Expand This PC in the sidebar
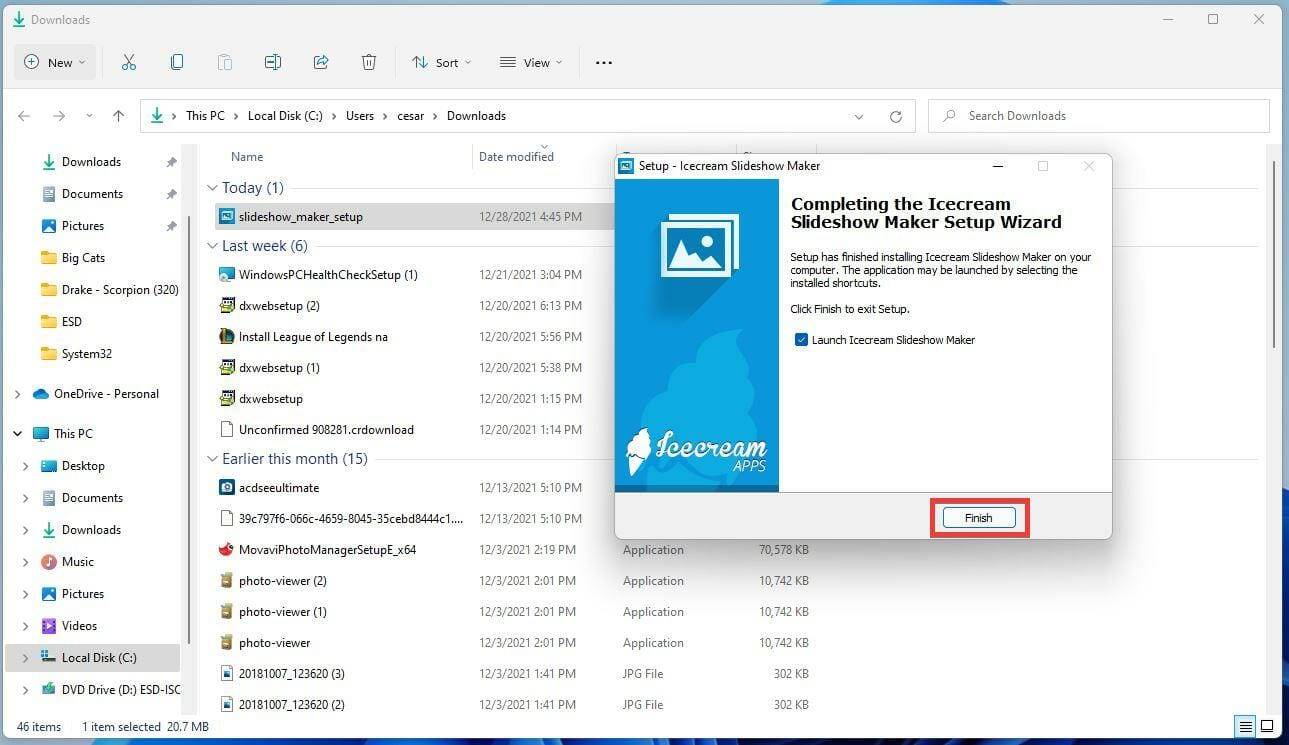 (x=17, y=433)
